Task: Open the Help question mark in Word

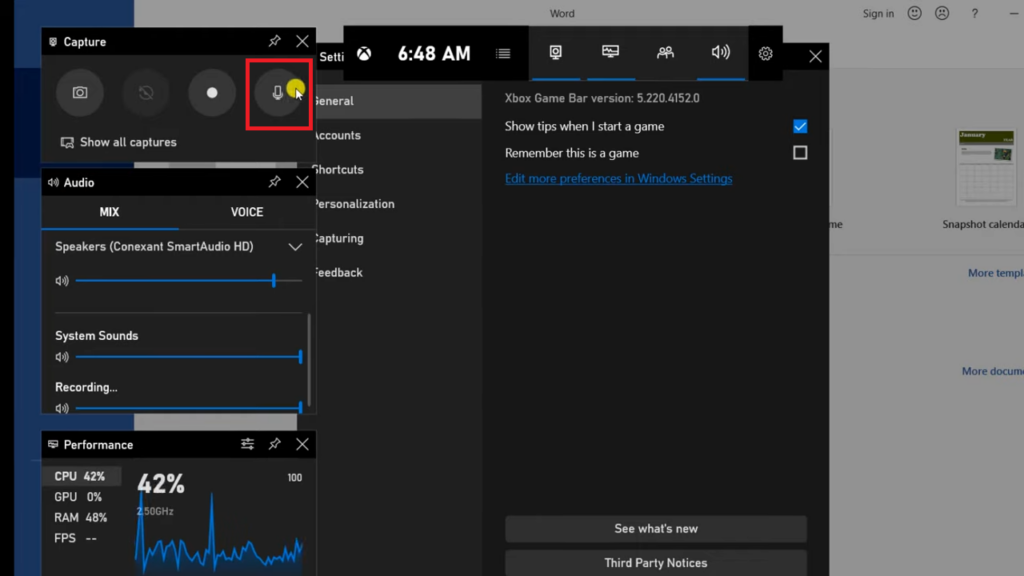Action: tap(974, 14)
